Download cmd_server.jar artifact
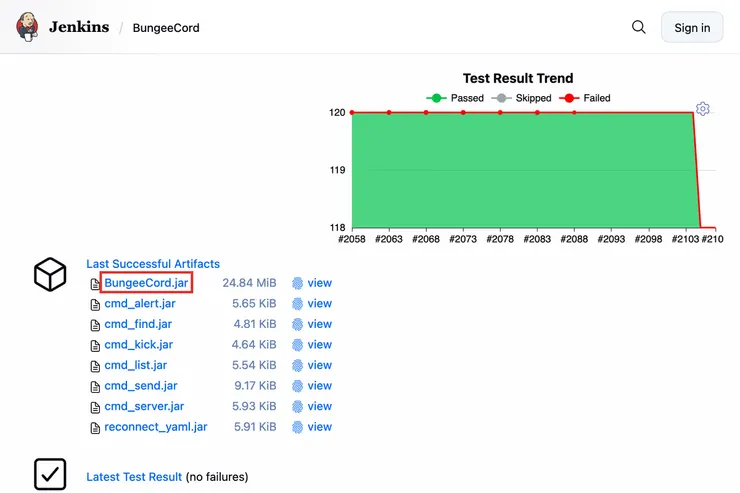The width and height of the screenshot is (740, 493). (x=144, y=406)
